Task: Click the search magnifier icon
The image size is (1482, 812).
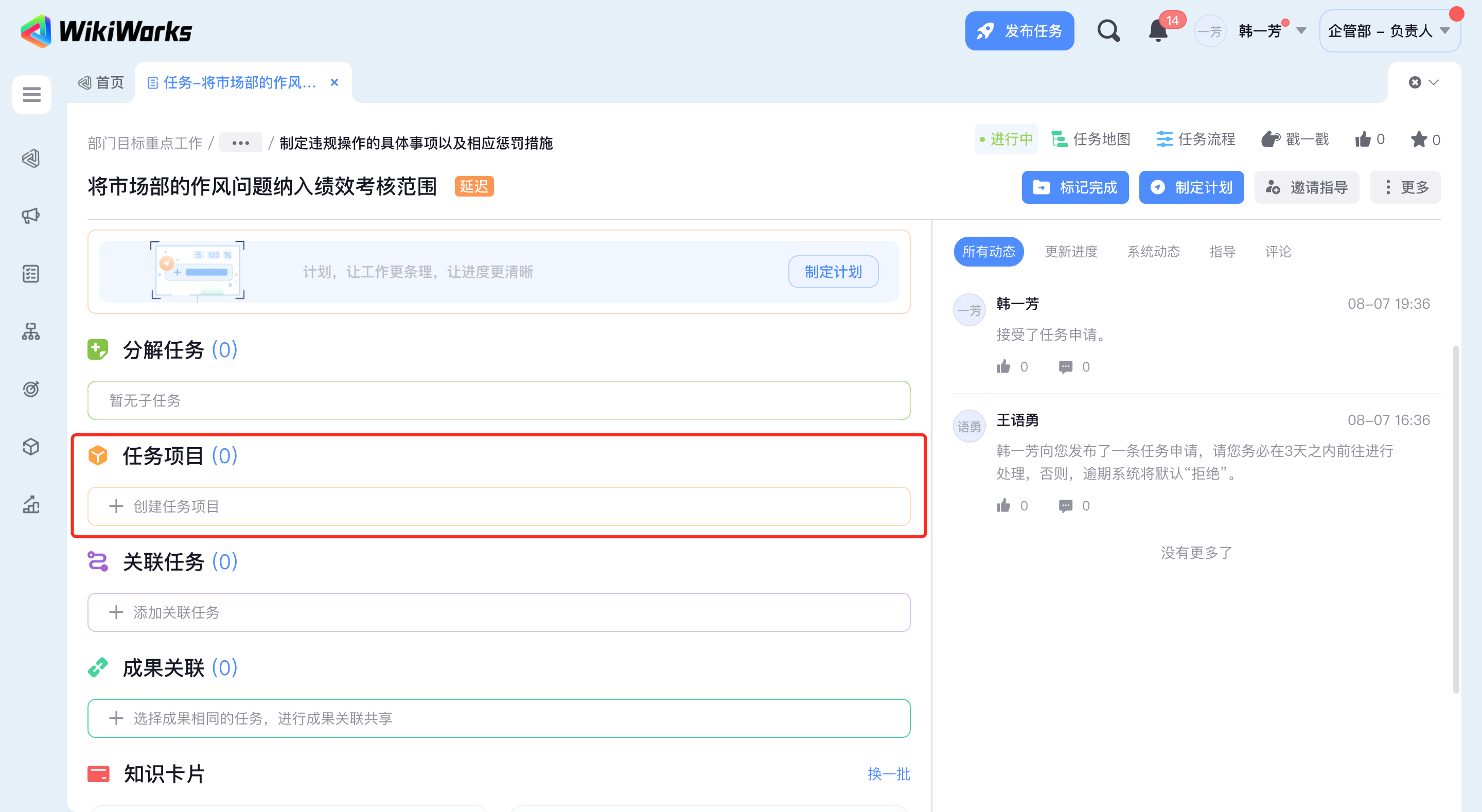Action: (x=1107, y=31)
